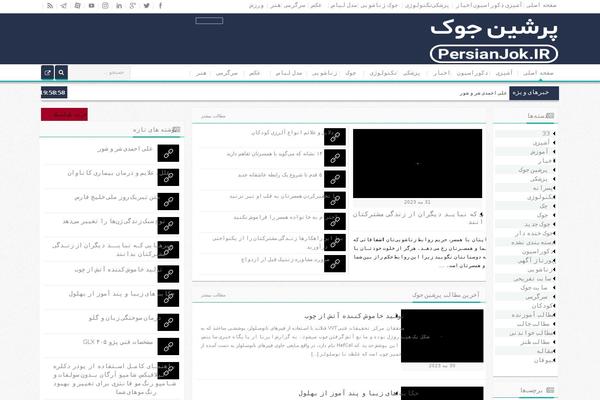Click link icon beside 'یکنواختی' marriage tips post
This screenshot has height=400, width=600.
point(335,242)
